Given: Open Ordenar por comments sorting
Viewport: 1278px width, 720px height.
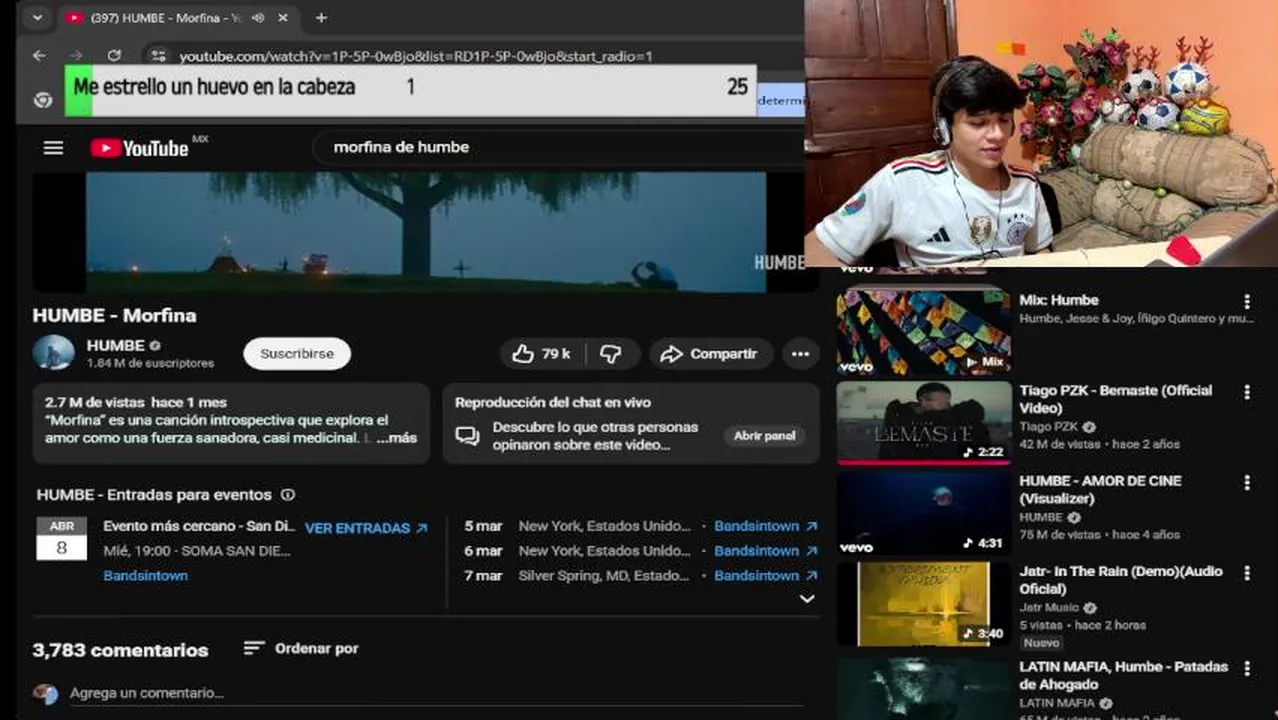Looking at the screenshot, I should [x=301, y=649].
